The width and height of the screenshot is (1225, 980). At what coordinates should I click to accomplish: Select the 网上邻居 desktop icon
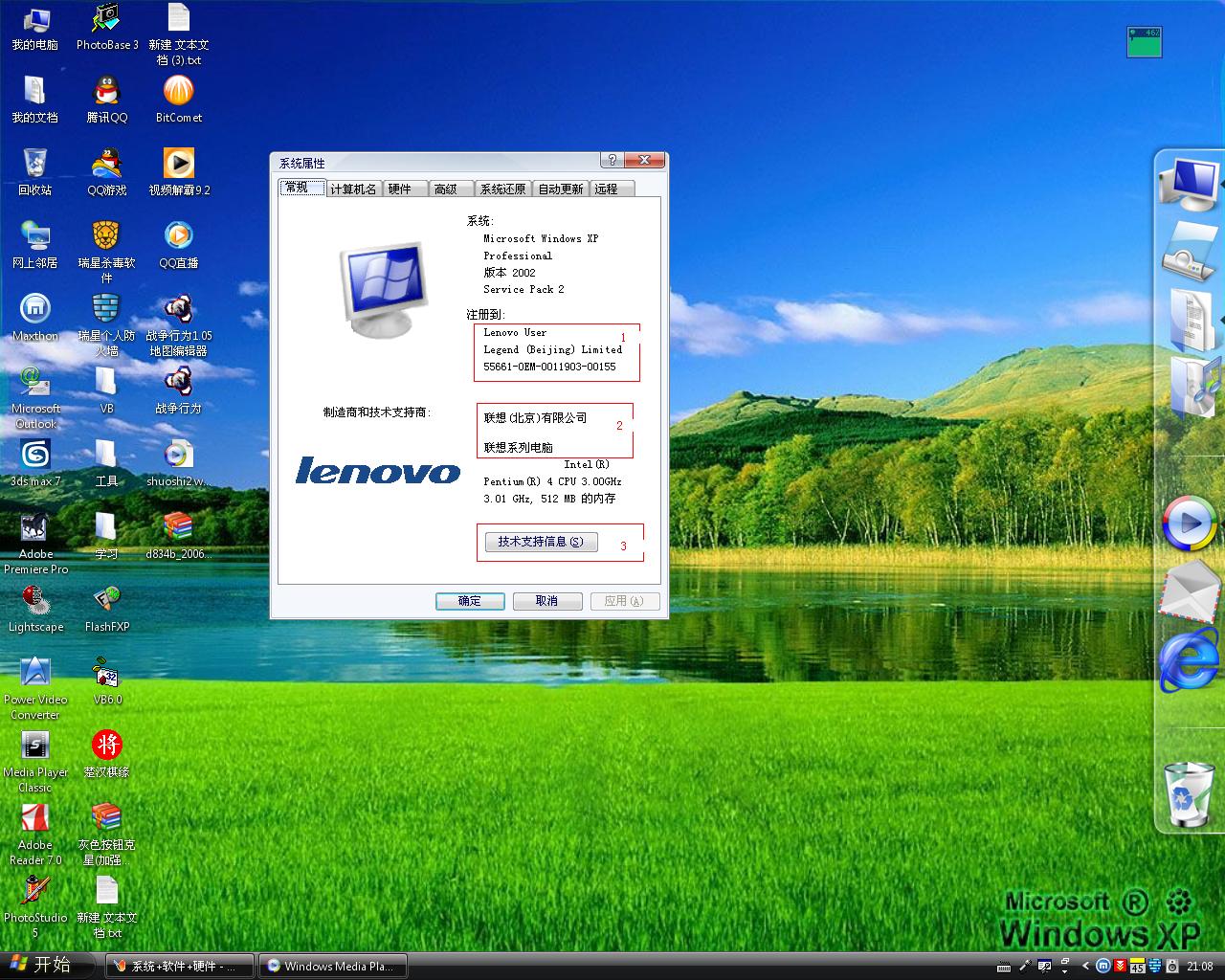click(35, 245)
